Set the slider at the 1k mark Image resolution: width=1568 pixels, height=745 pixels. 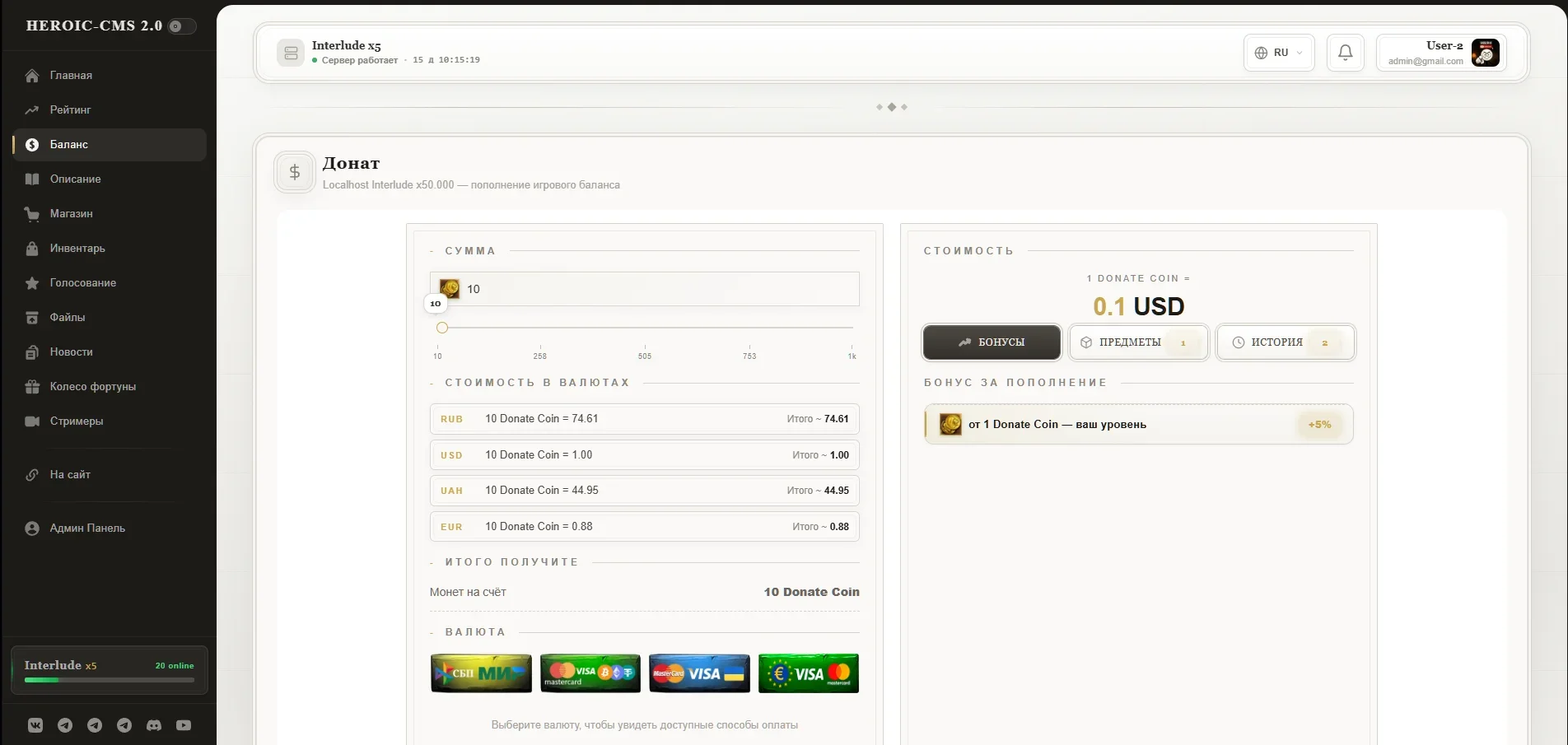852,328
